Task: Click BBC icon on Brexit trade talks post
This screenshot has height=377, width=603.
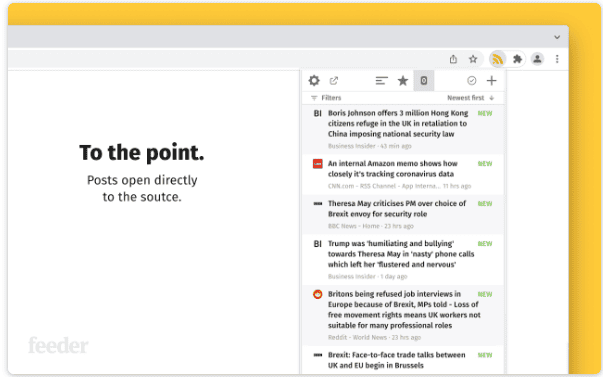Action: [x=318, y=355]
